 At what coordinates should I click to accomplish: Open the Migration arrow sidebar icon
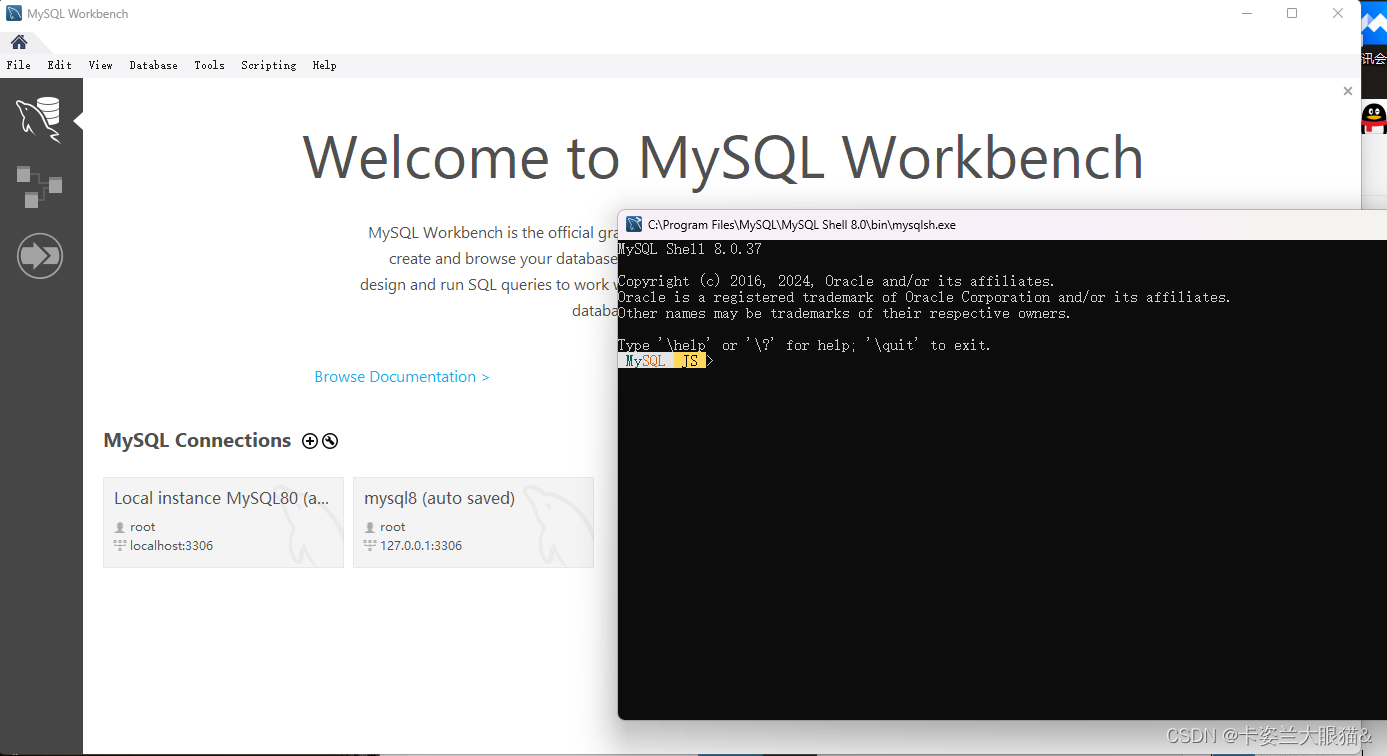pyautogui.click(x=40, y=257)
